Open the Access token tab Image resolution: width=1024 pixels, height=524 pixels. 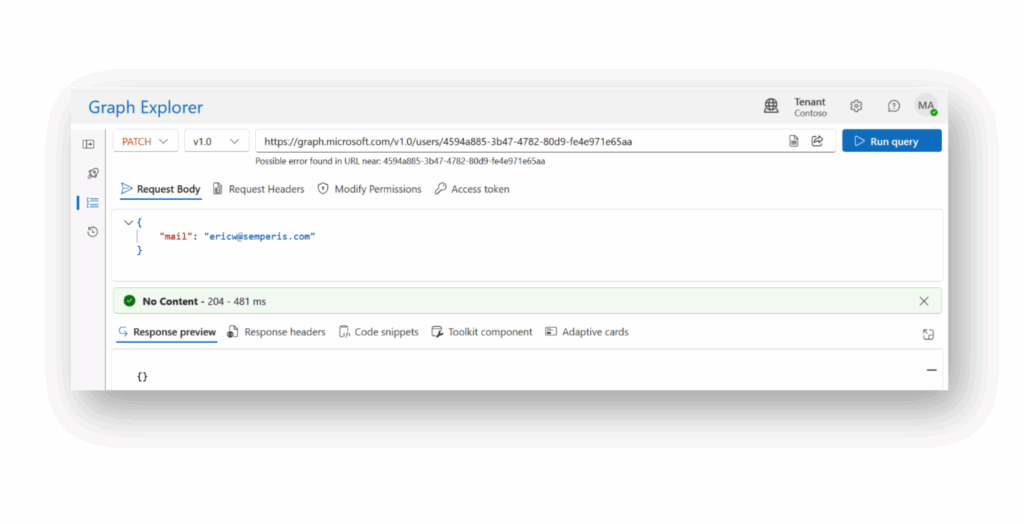(472, 189)
